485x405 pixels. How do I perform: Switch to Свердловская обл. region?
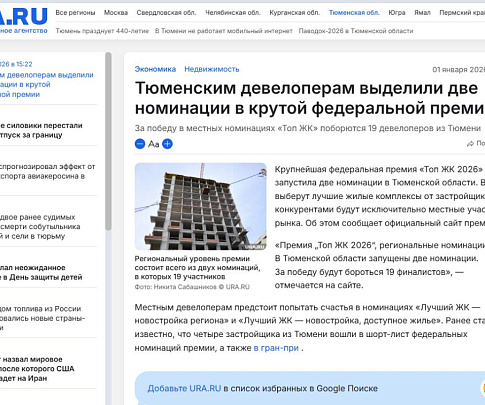[166, 13]
